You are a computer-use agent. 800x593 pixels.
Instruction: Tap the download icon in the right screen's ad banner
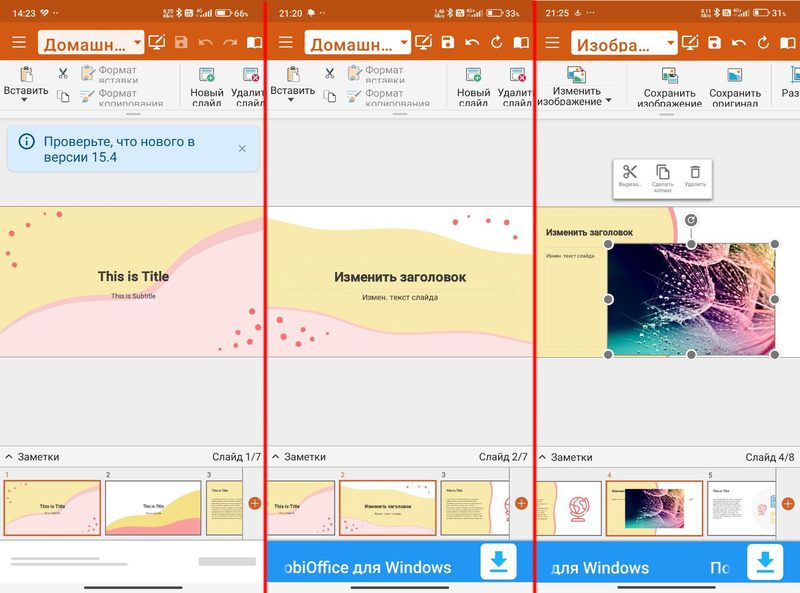click(x=765, y=562)
